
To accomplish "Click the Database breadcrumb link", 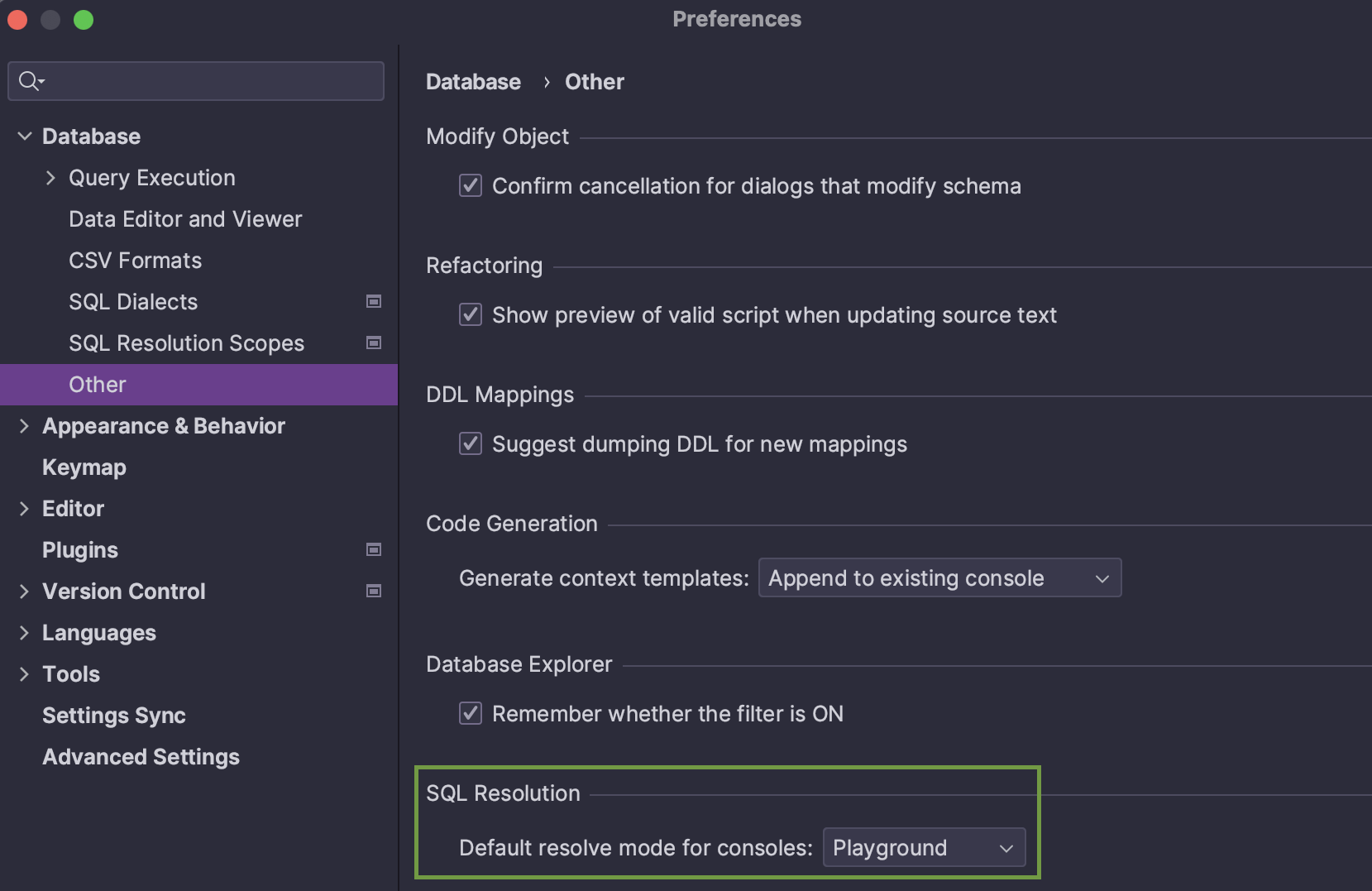I will [473, 81].
